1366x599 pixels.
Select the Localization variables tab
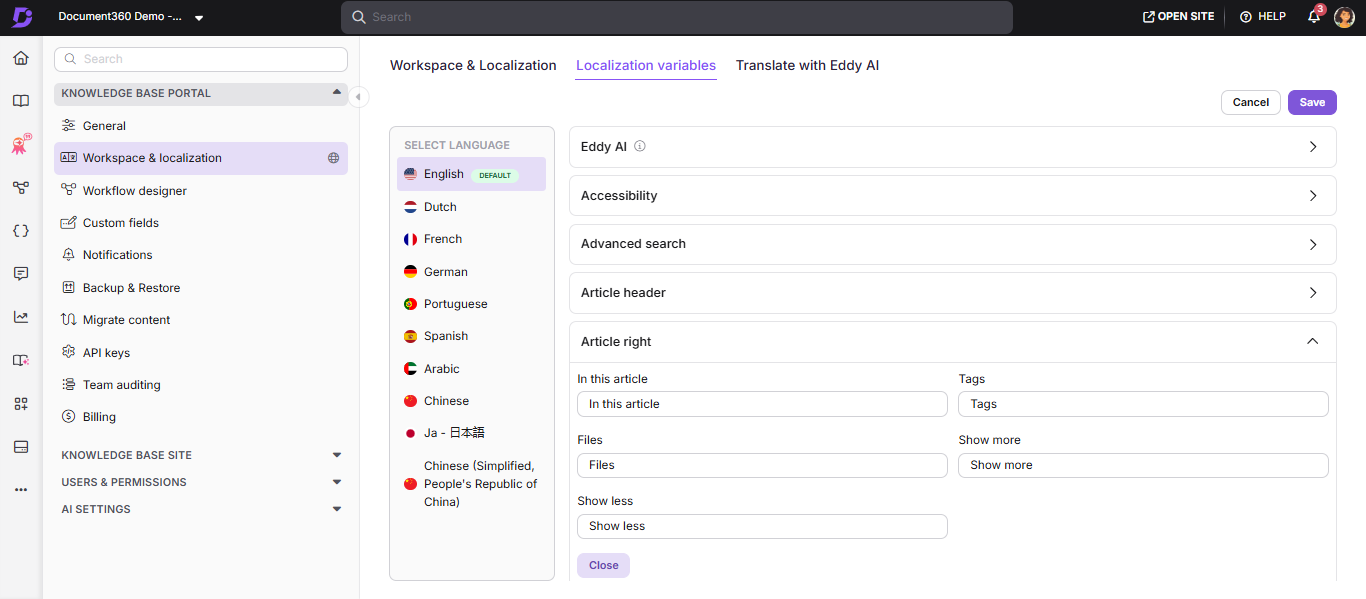pyautogui.click(x=646, y=65)
